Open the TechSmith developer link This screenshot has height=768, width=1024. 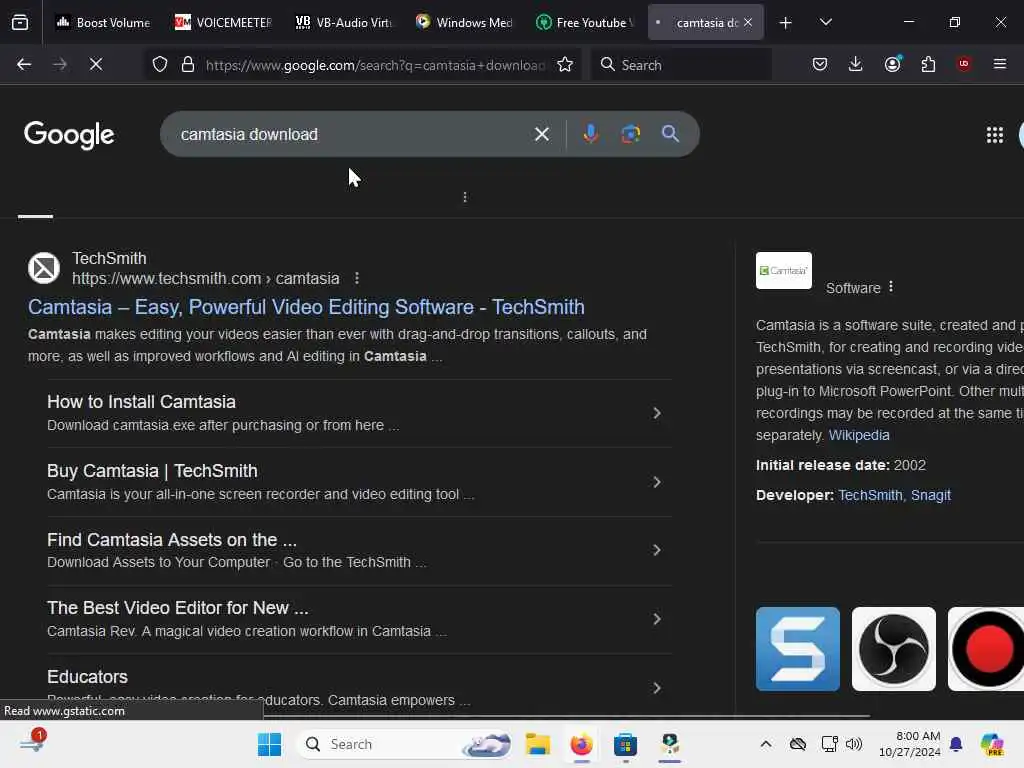870,495
